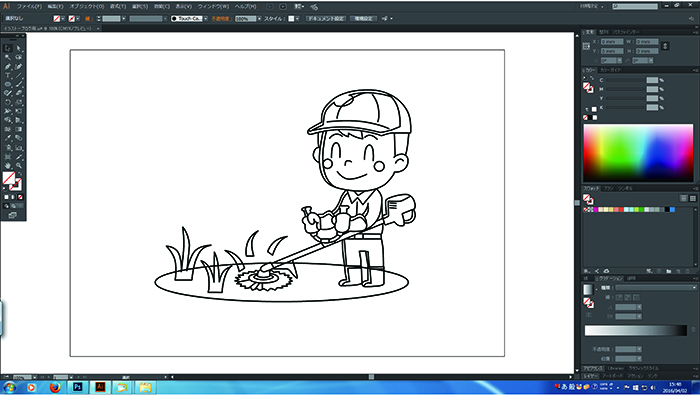
Task: Select the Paintbrush tool
Action: [19, 84]
